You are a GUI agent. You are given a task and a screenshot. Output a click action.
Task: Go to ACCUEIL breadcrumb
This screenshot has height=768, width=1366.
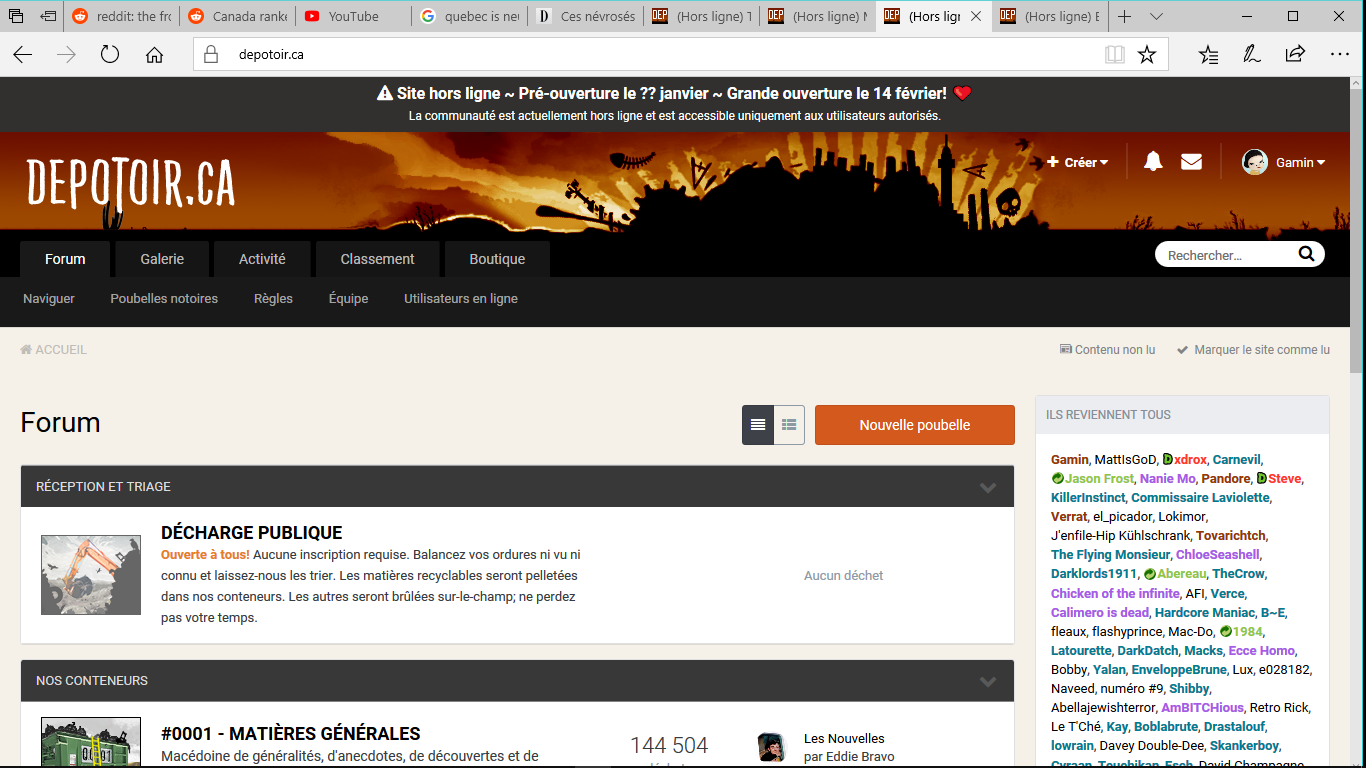53,350
